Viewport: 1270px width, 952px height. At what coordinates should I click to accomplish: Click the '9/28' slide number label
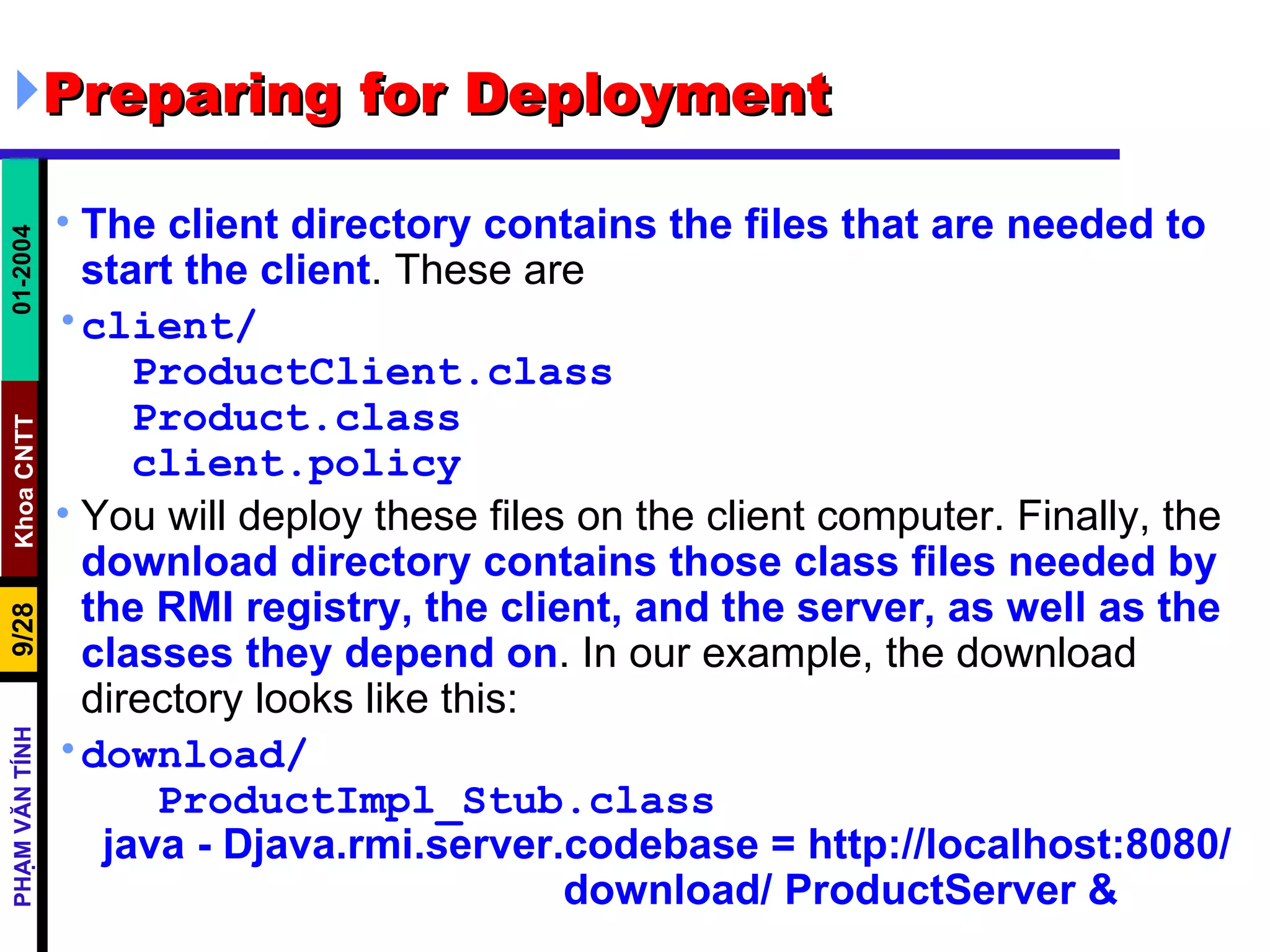(23, 630)
